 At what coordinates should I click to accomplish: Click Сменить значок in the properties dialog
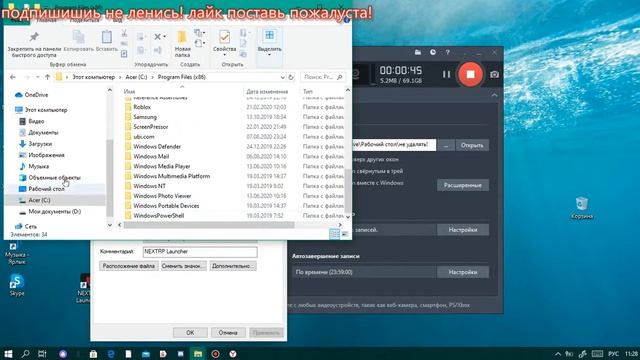point(183,266)
